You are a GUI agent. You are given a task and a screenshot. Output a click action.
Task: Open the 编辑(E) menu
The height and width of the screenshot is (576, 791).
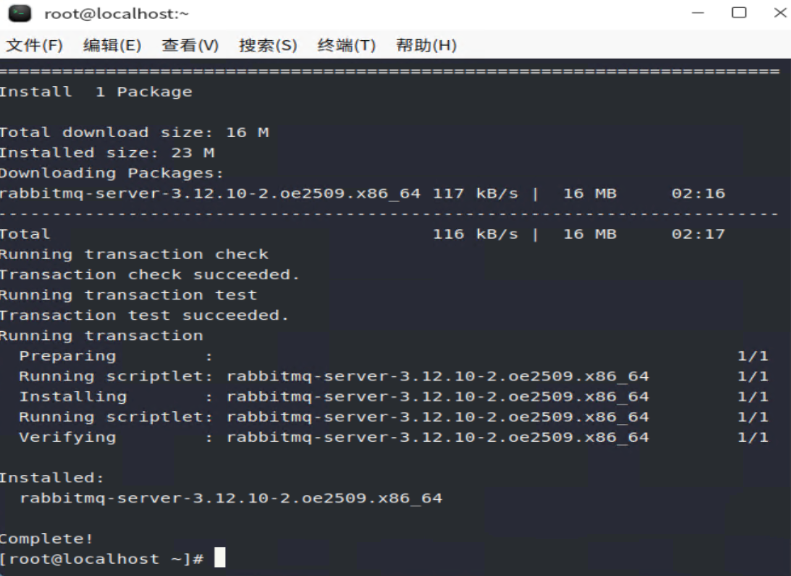[112, 45]
